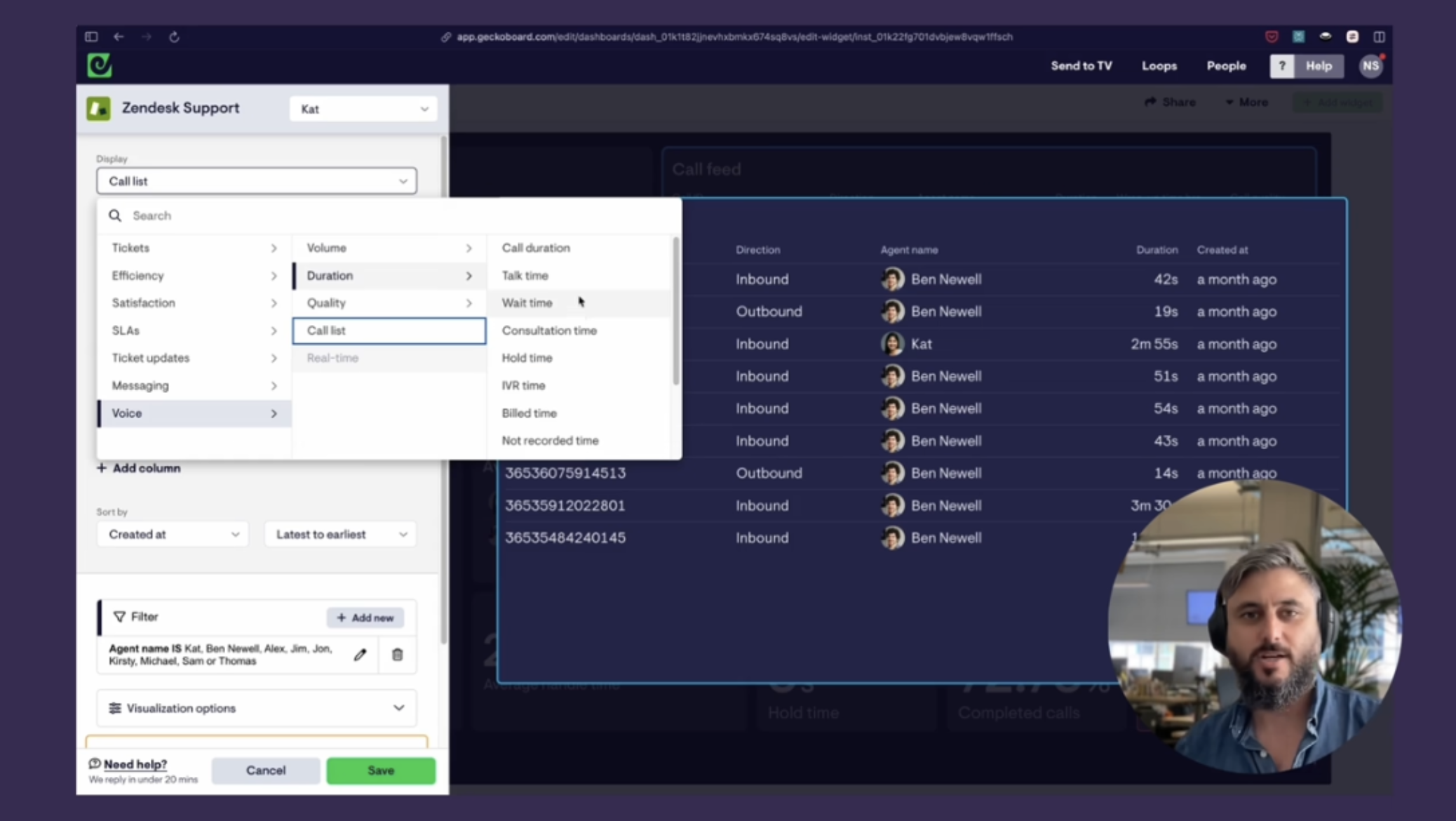This screenshot has width=1456, height=821.
Task: Click the search magnifier icon
Action: pyautogui.click(x=115, y=215)
